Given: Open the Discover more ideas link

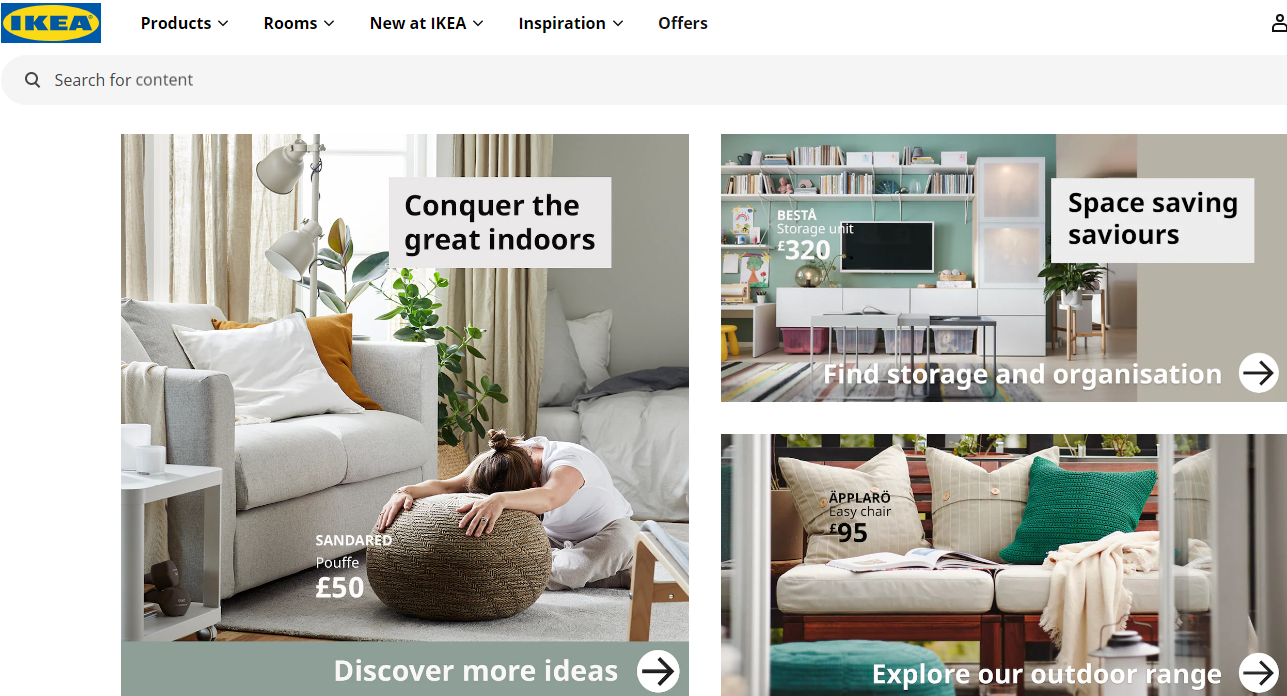Looking at the screenshot, I should (476, 670).
